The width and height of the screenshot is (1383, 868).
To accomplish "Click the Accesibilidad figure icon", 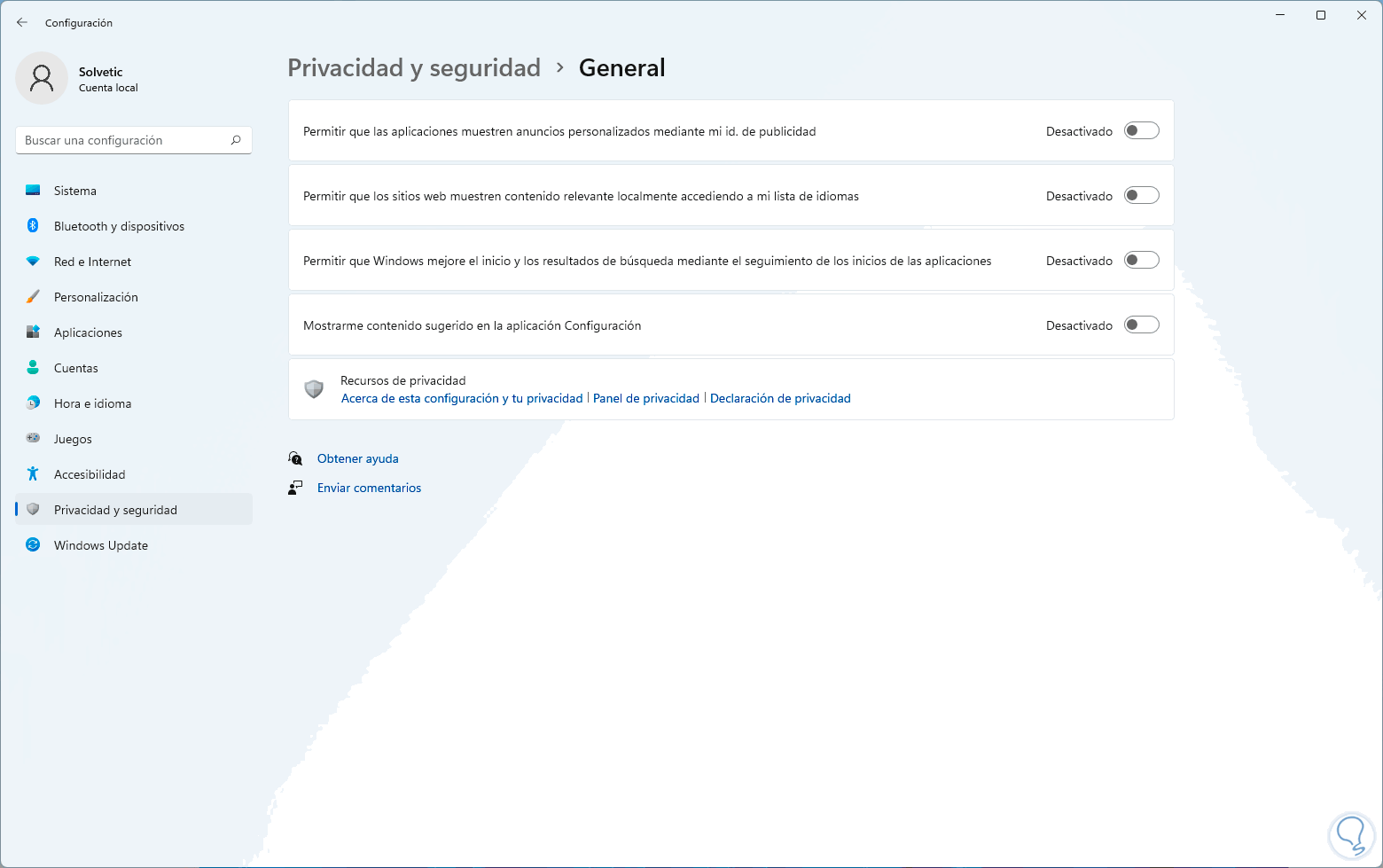I will pos(33,474).
